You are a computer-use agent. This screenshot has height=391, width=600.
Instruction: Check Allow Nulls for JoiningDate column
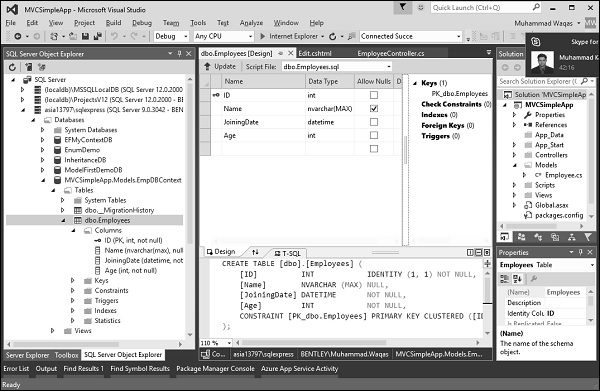click(374, 122)
